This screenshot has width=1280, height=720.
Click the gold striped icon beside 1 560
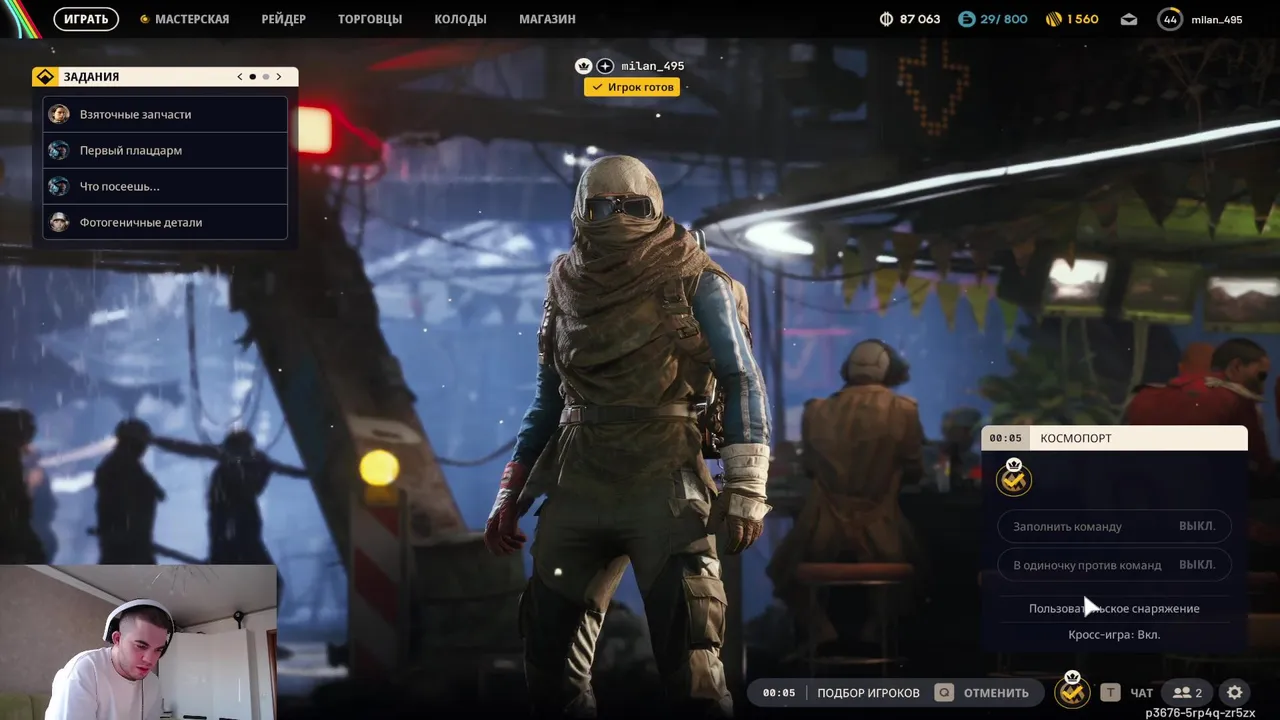[x=1053, y=19]
